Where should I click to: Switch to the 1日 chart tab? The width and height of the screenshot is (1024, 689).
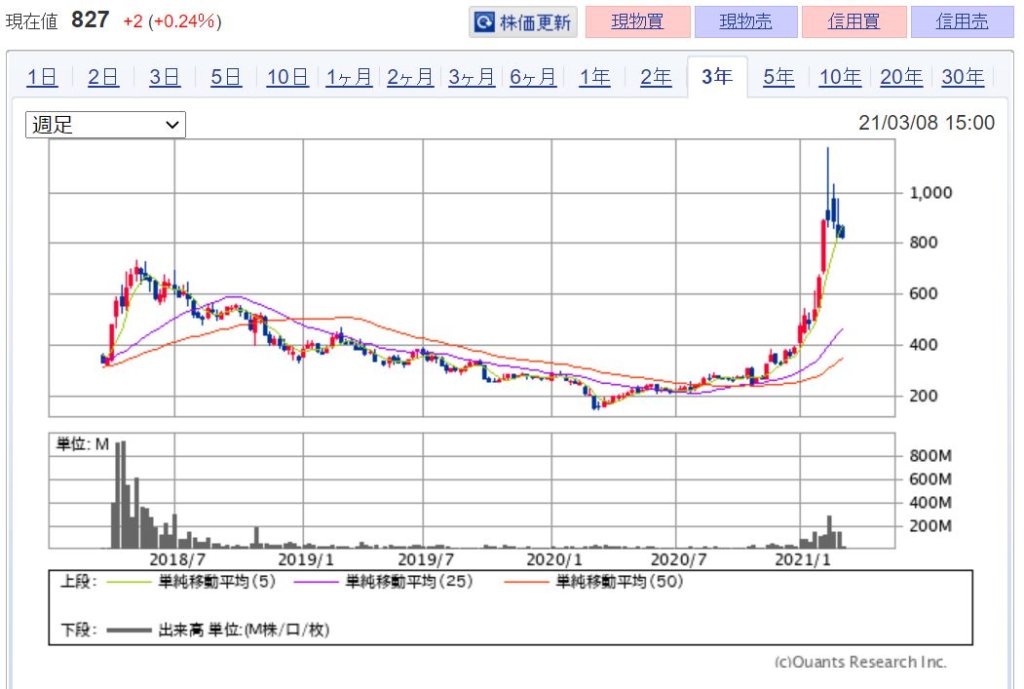[42, 77]
